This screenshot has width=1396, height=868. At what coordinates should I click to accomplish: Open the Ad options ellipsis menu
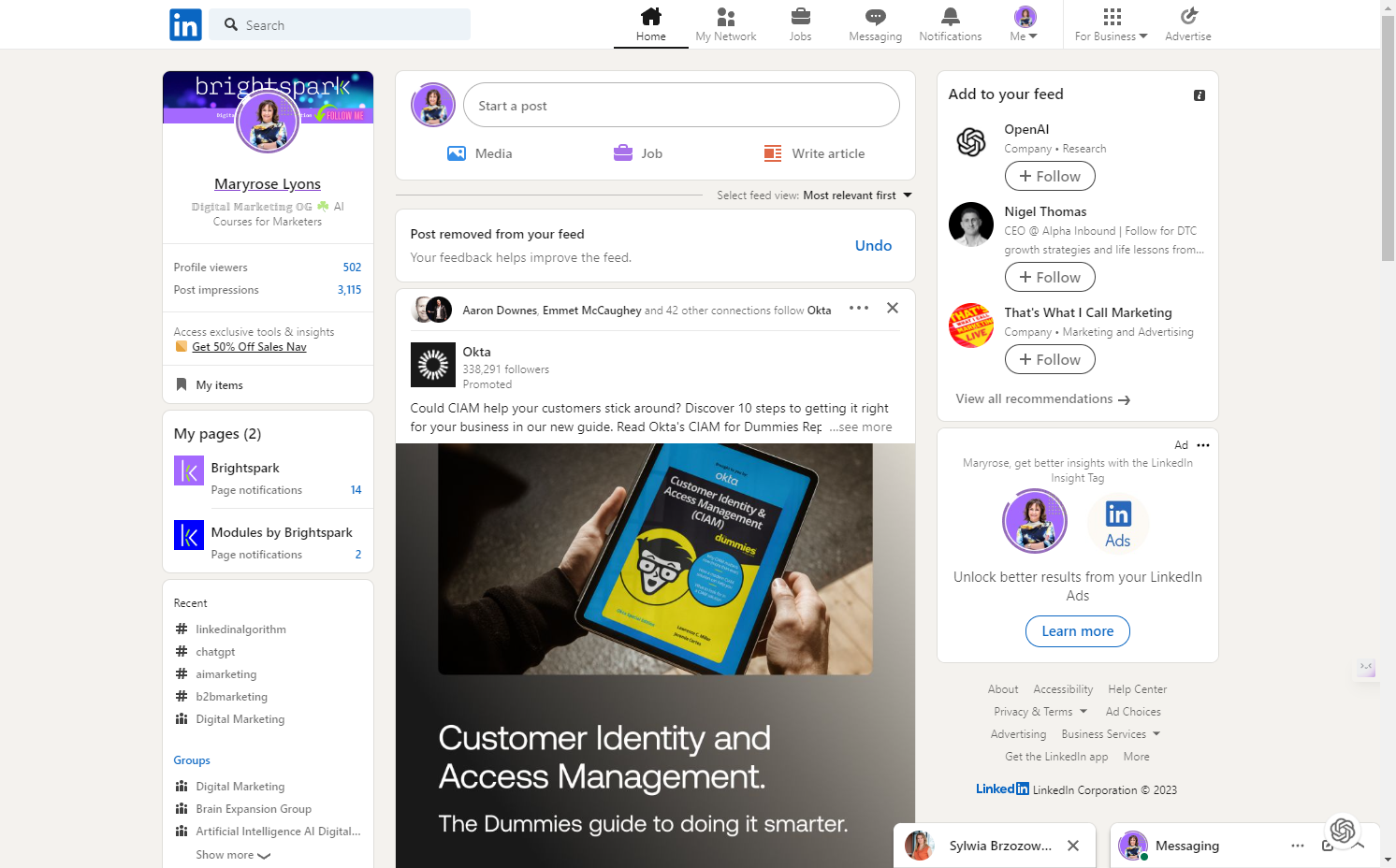(1203, 445)
